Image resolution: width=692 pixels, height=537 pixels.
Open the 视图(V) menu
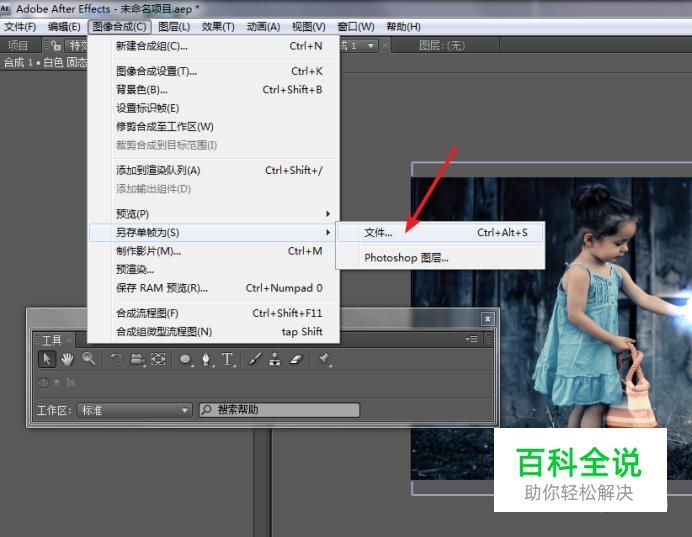coord(308,27)
